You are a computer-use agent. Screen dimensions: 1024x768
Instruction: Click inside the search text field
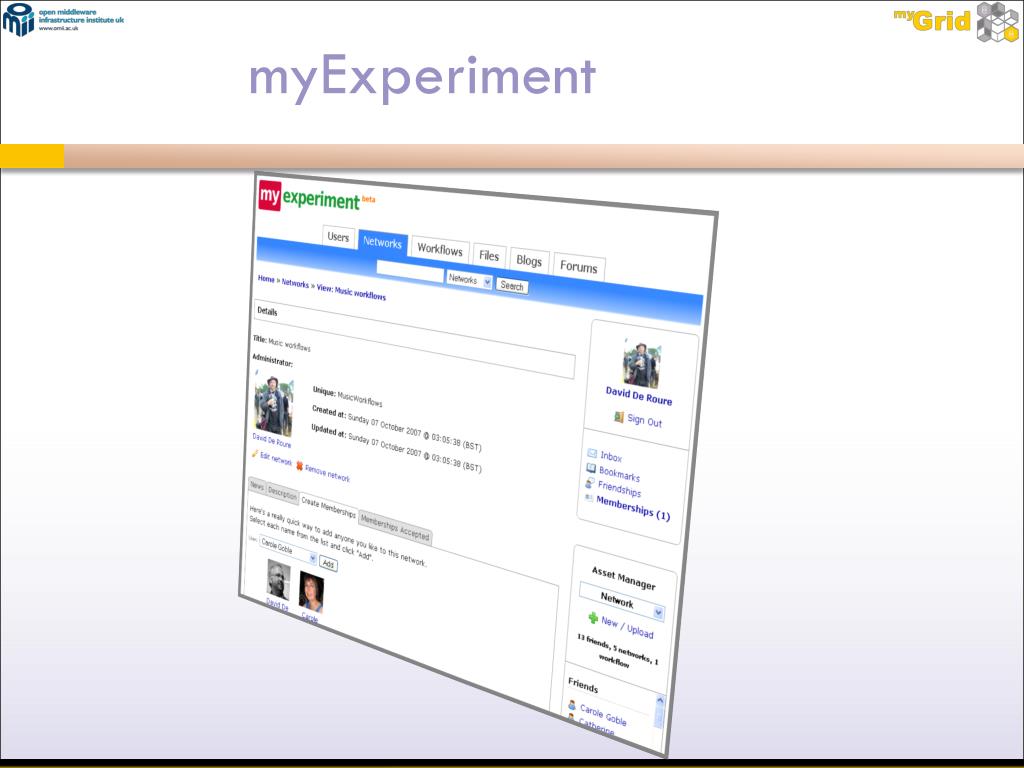[x=410, y=270]
